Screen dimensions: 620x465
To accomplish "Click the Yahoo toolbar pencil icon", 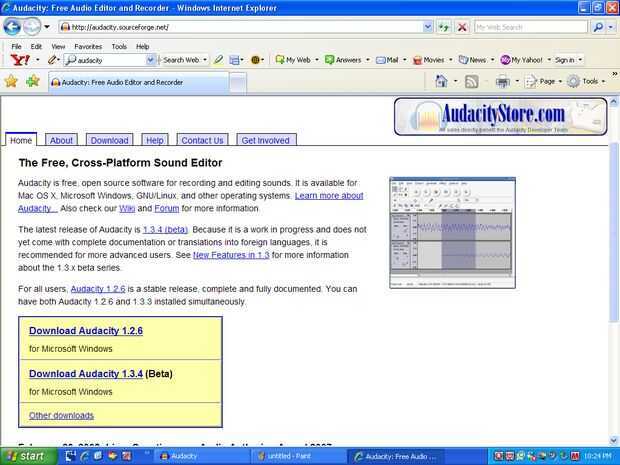I will tap(52, 60).
